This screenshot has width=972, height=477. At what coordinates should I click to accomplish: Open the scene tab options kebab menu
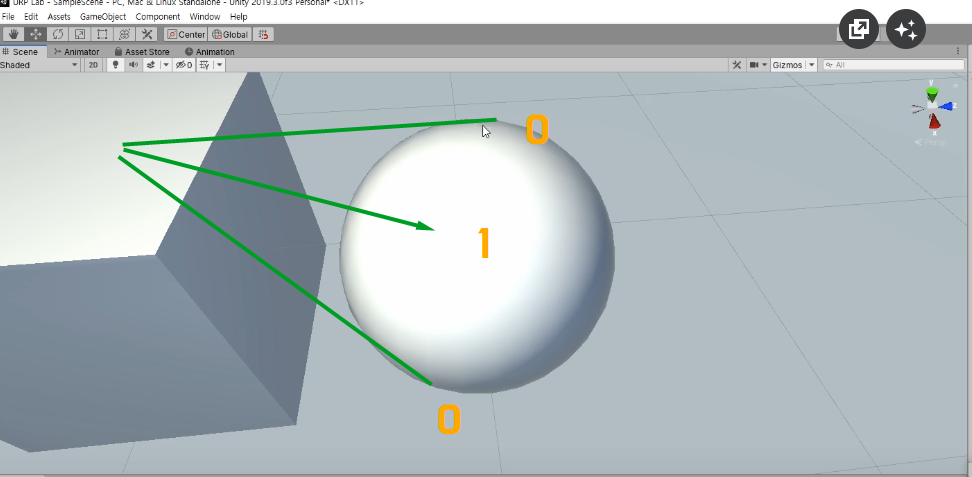tap(958, 51)
